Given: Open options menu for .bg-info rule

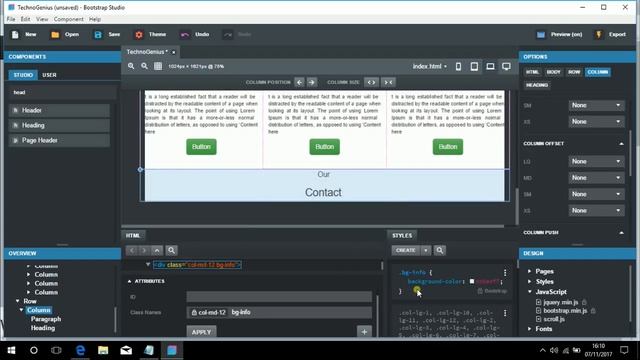Looking at the screenshot, I should point(505,273).
